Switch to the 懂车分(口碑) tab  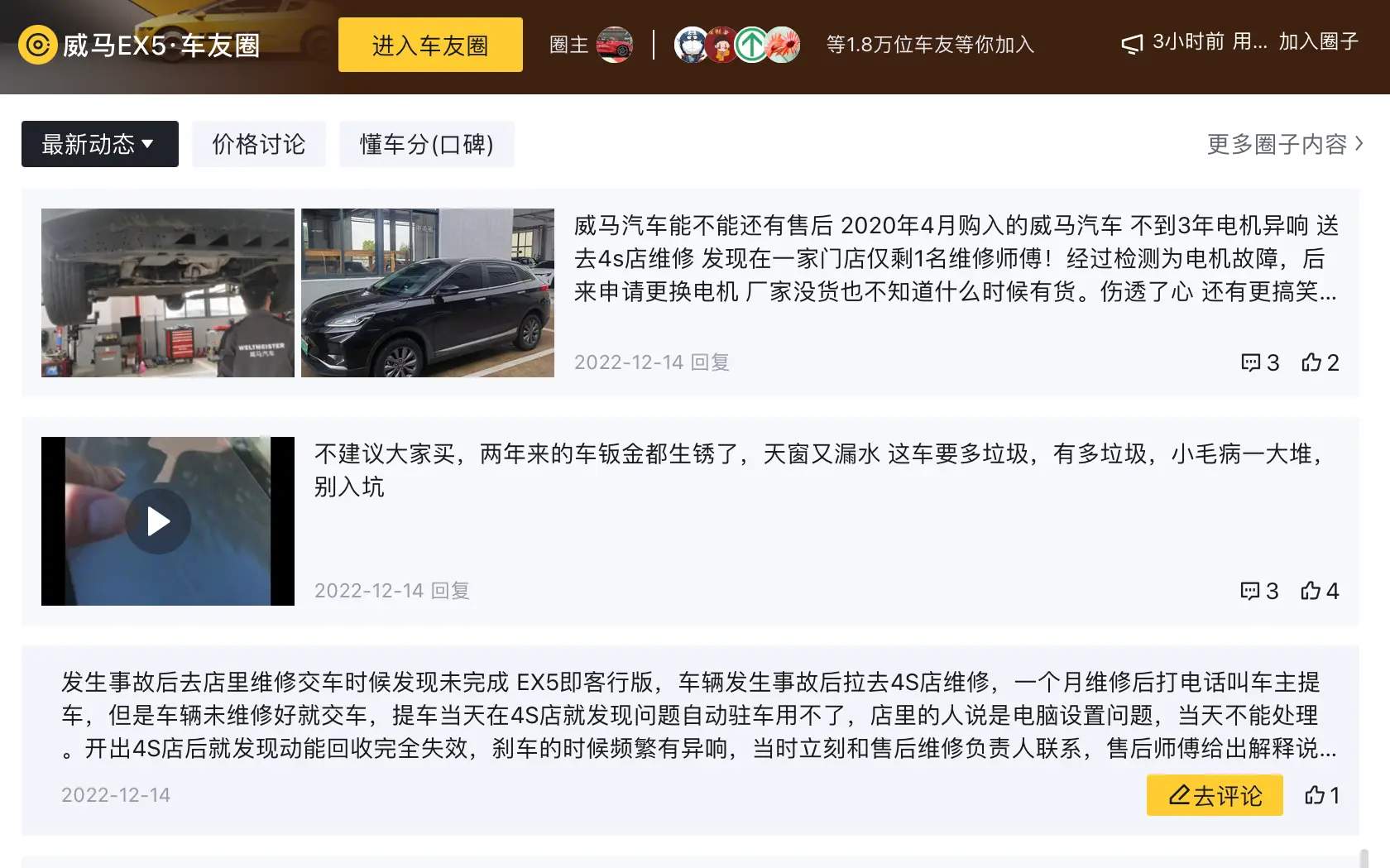point(427,144)
